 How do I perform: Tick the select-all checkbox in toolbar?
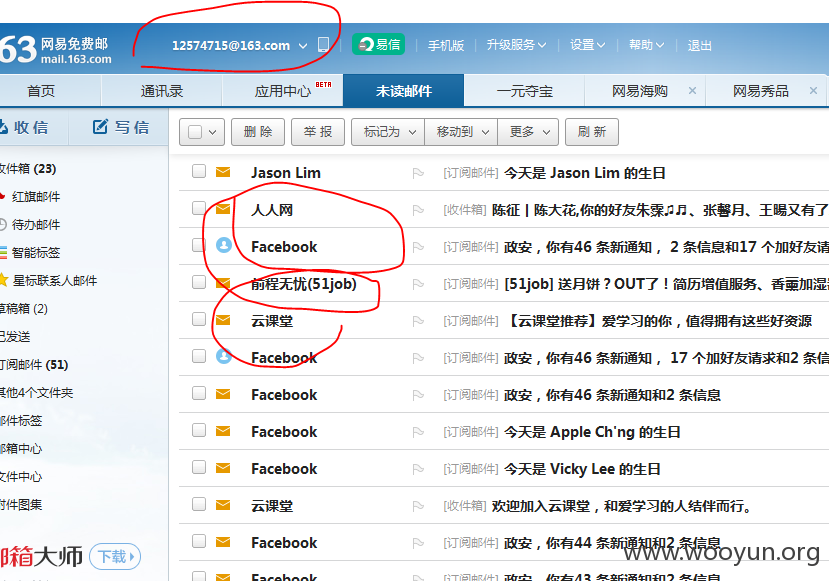click(195, 132)
